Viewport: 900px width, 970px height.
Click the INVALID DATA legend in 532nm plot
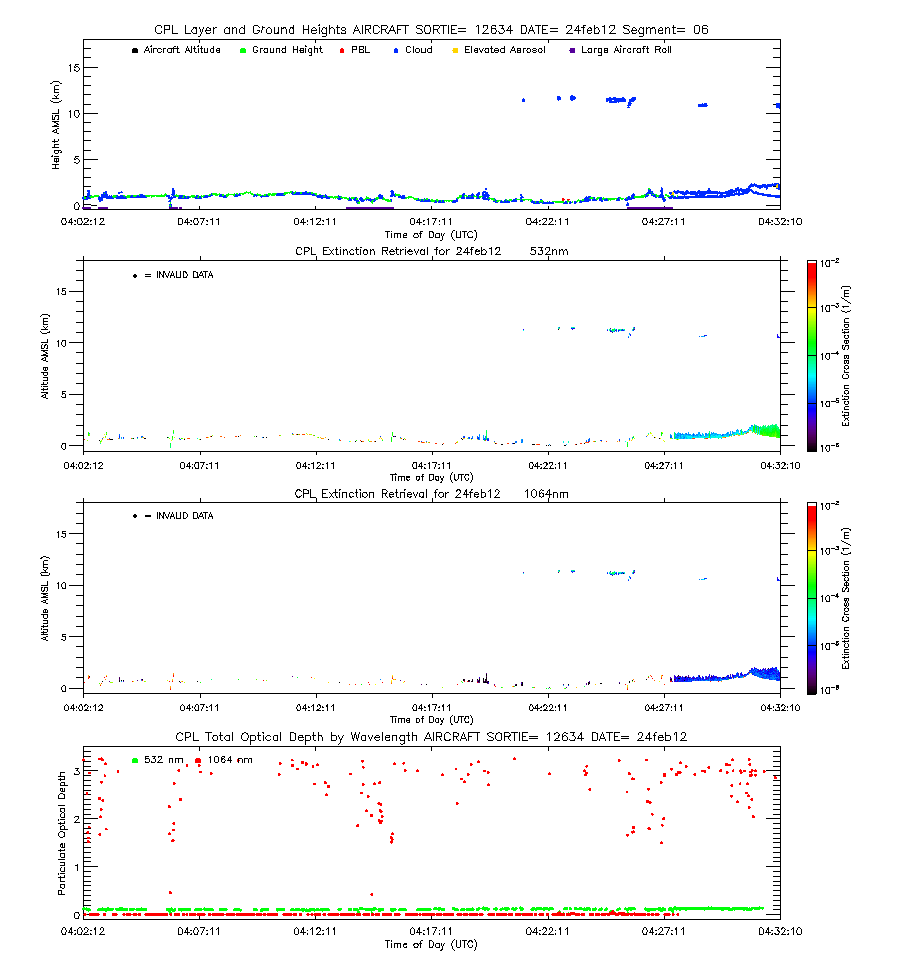click(173, 275)
